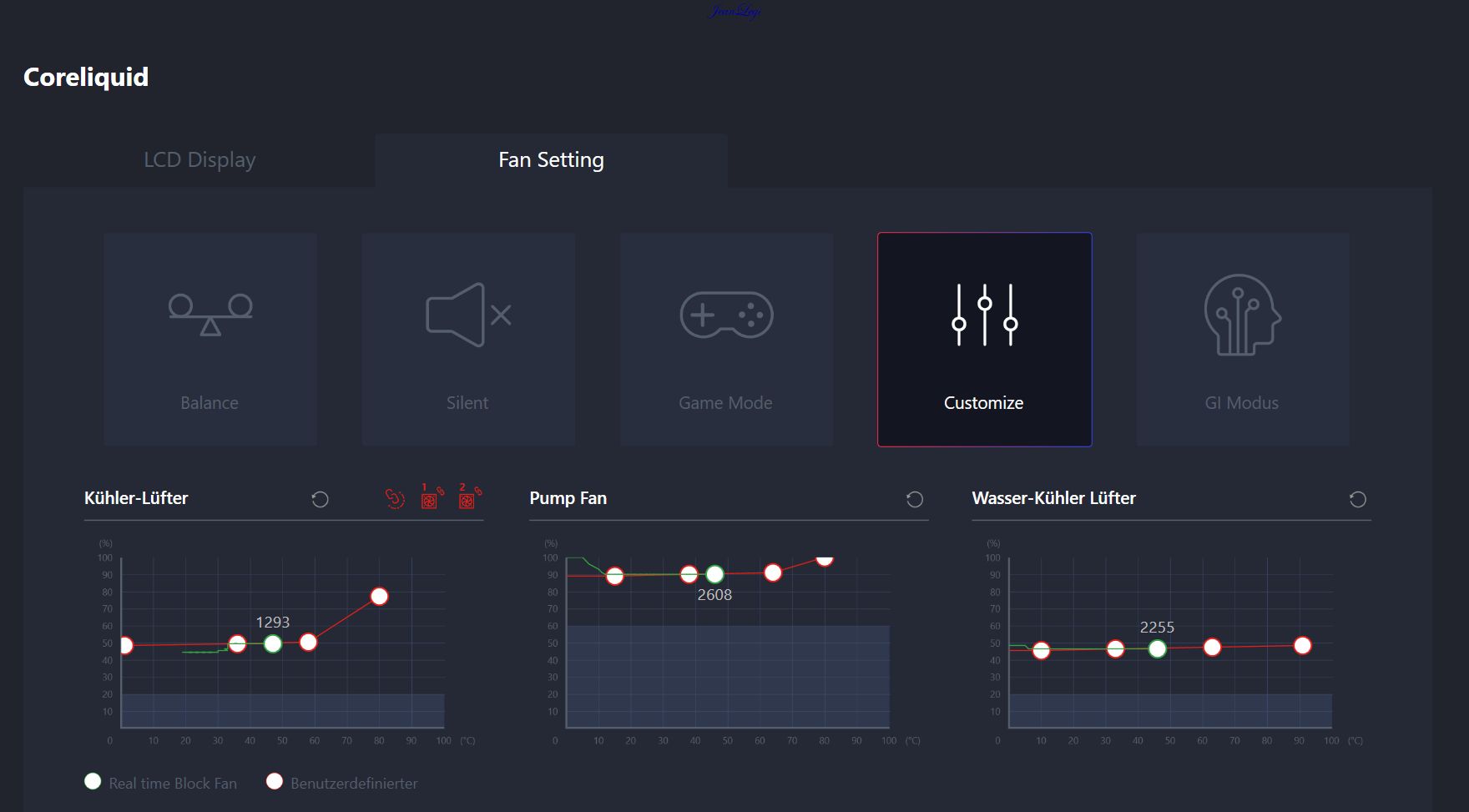The height and width of the screenshot is (812, 1469).
Task: Click Pump Fan green real-time point
Action: [x=714, y=574]
